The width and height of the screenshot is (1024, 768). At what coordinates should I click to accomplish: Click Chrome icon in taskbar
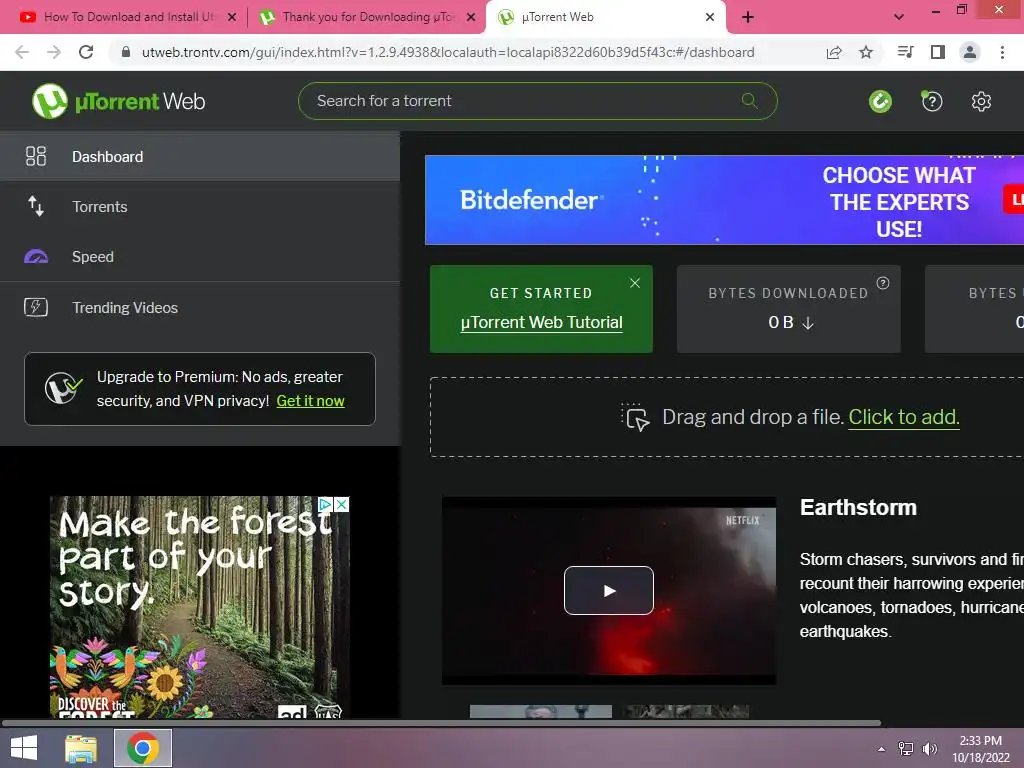point(143,748)
